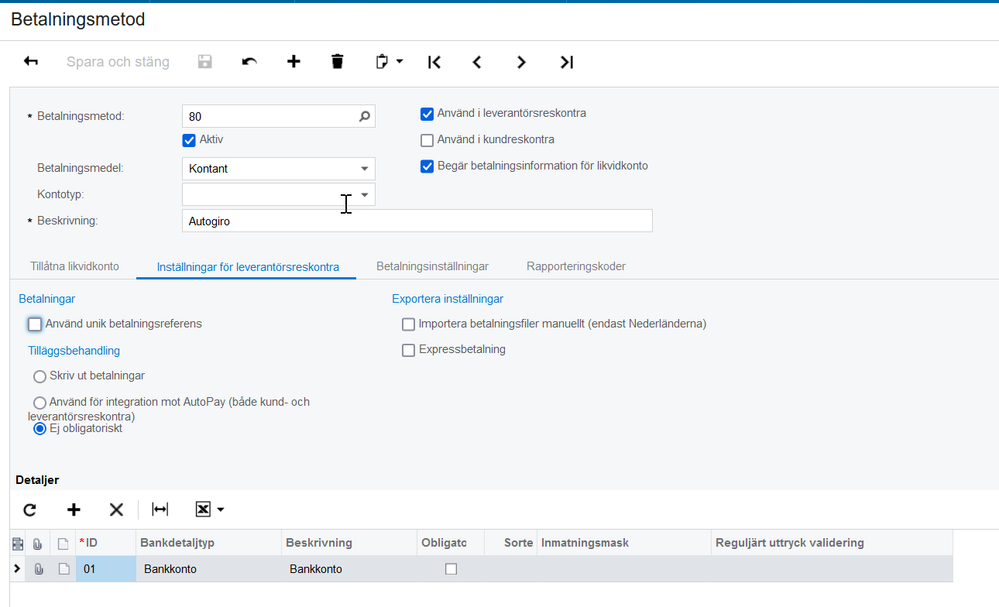Screen dimensions: 999x607
Task: Open the Betalningsmedel dropdown
Action: point(365,169)
